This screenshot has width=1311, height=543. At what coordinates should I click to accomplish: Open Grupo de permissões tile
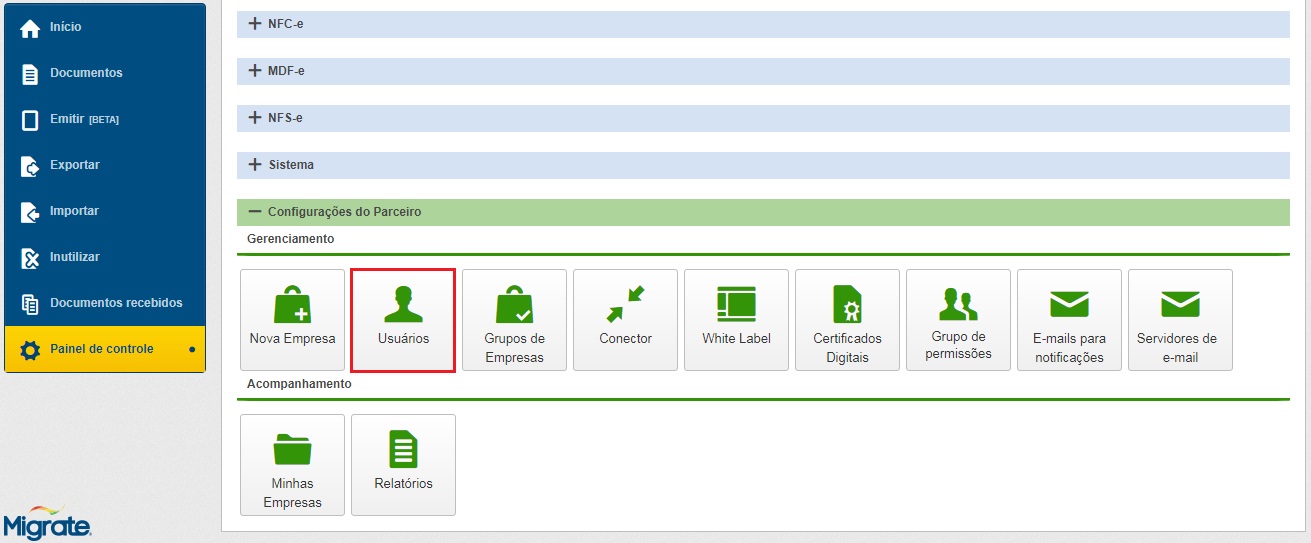(958, 320)
